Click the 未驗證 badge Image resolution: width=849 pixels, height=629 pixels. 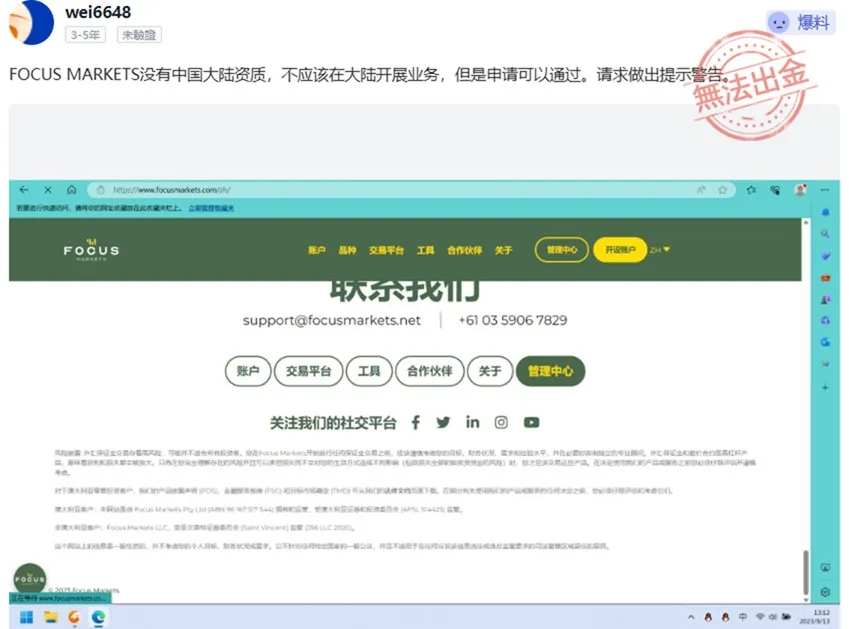(139, 35)
